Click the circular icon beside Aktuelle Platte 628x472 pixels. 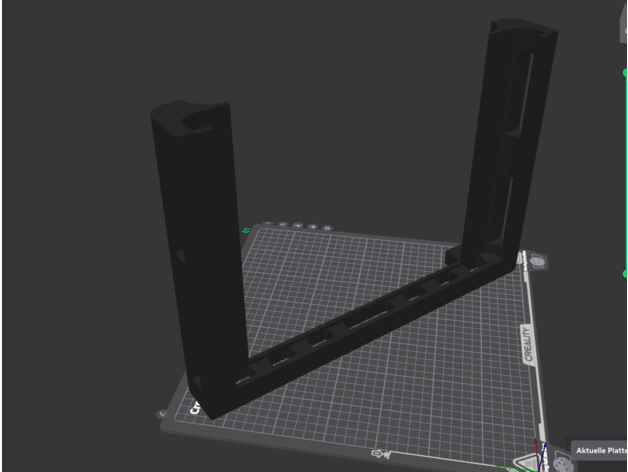pos(561,462)
